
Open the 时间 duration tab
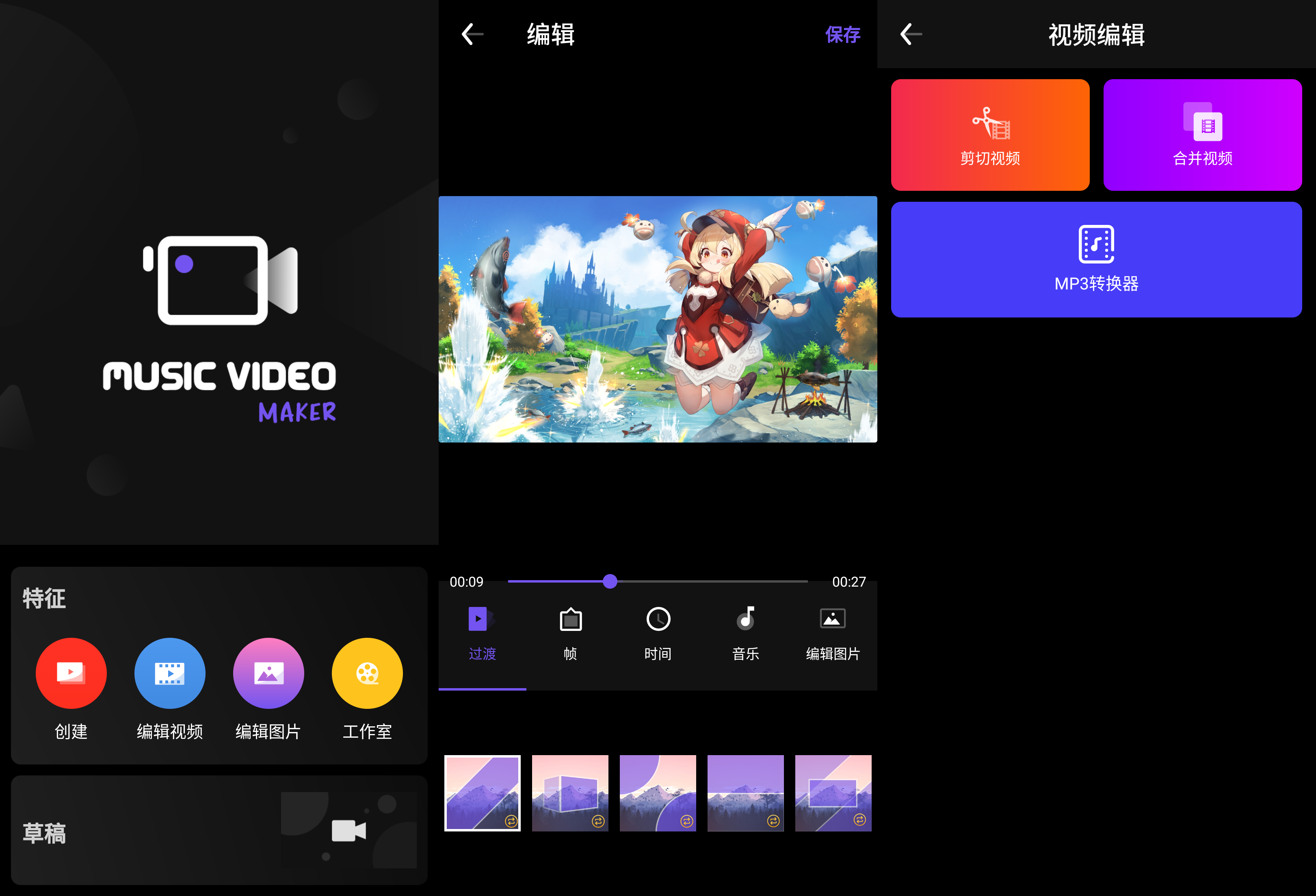point(658,634)
